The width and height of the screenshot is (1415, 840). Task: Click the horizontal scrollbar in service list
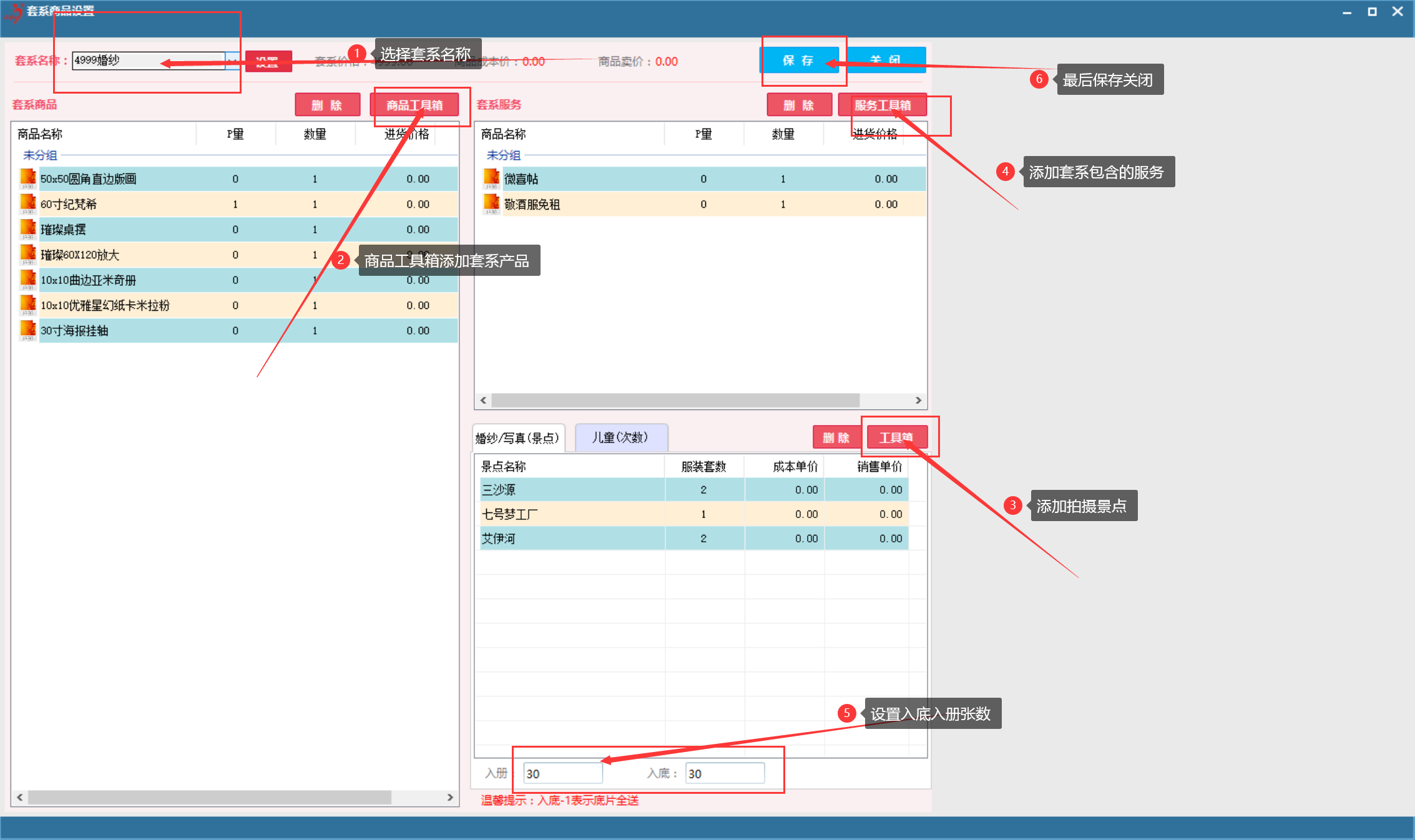[x=674, y=400]
